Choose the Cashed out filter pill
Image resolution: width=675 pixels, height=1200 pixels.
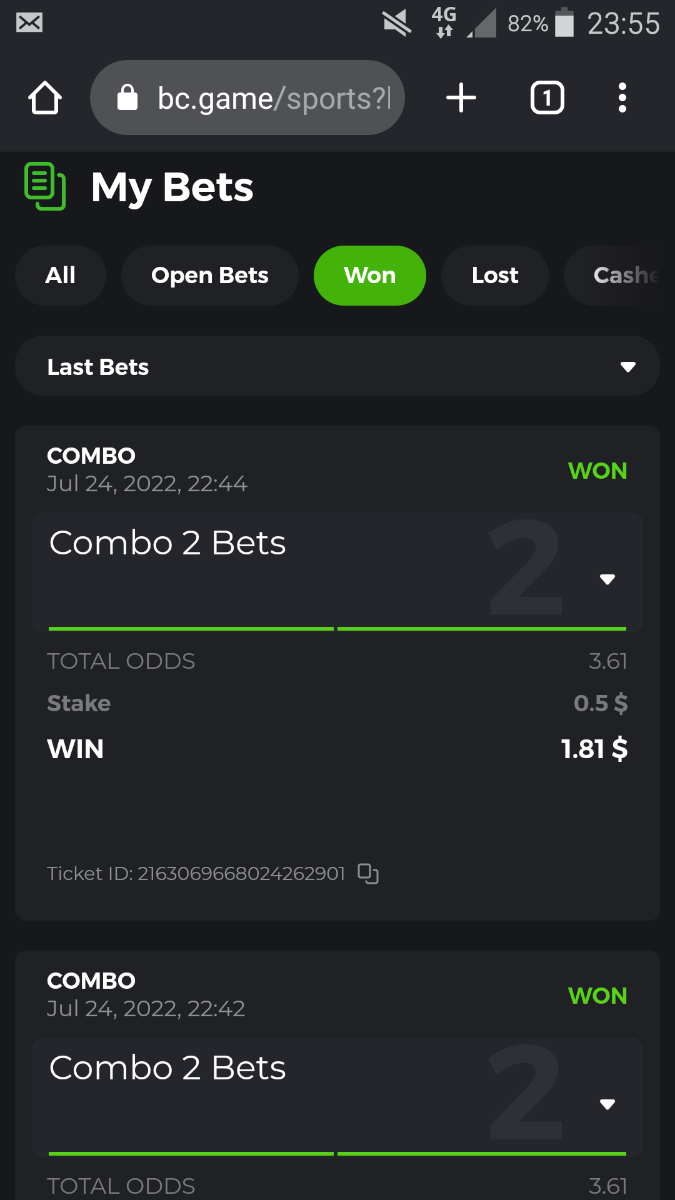(619, 275)
